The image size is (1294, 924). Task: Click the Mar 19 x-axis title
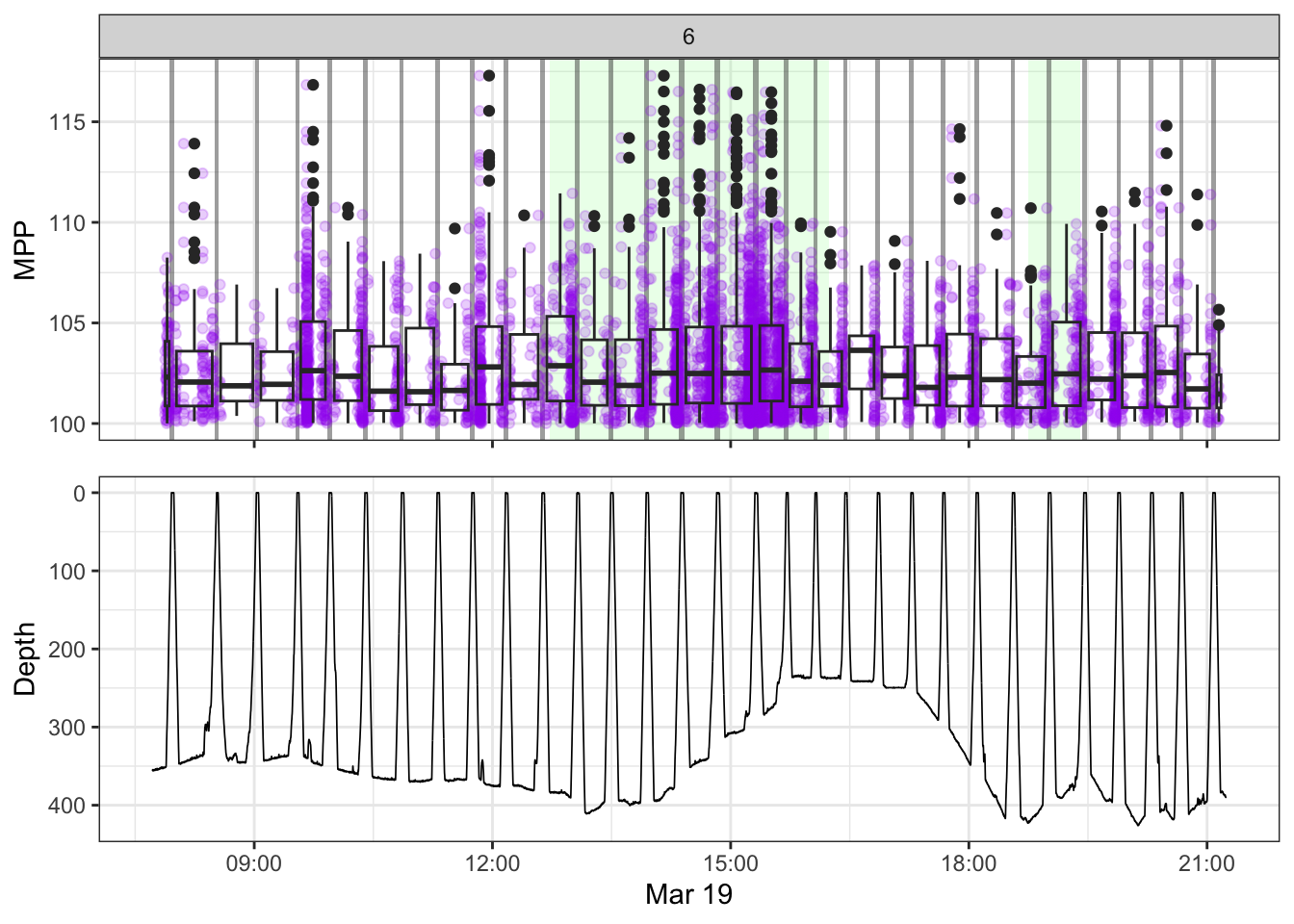tap(688, 895)
